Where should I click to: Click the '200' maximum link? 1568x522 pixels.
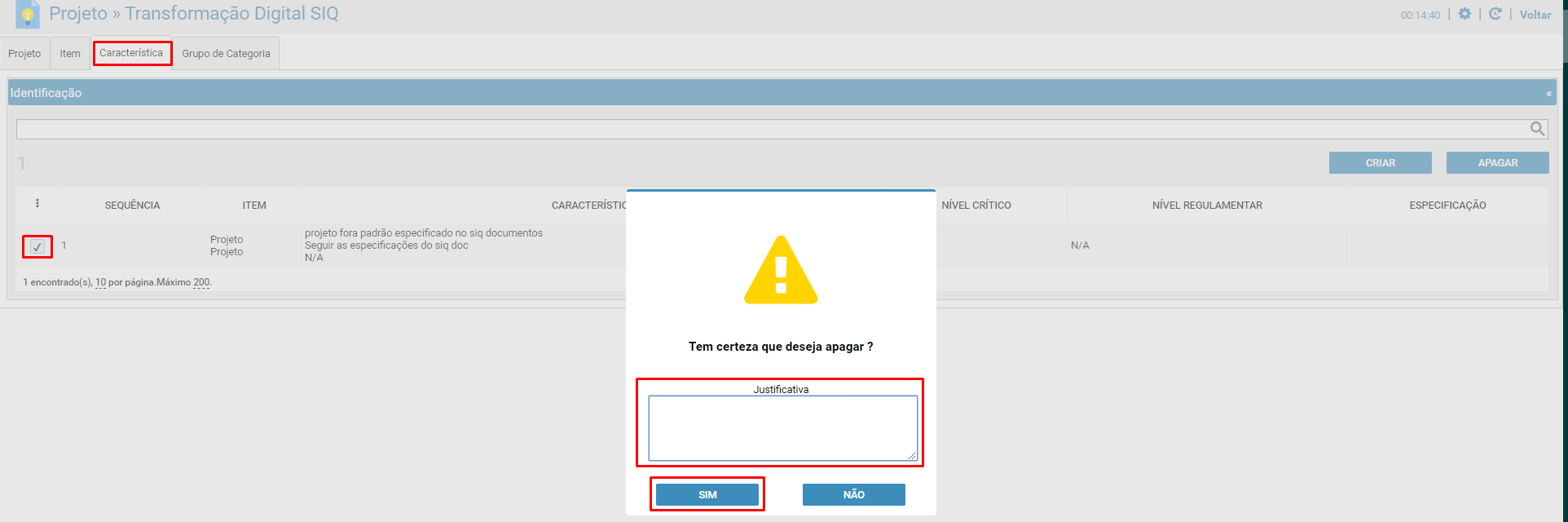point(201,282)
